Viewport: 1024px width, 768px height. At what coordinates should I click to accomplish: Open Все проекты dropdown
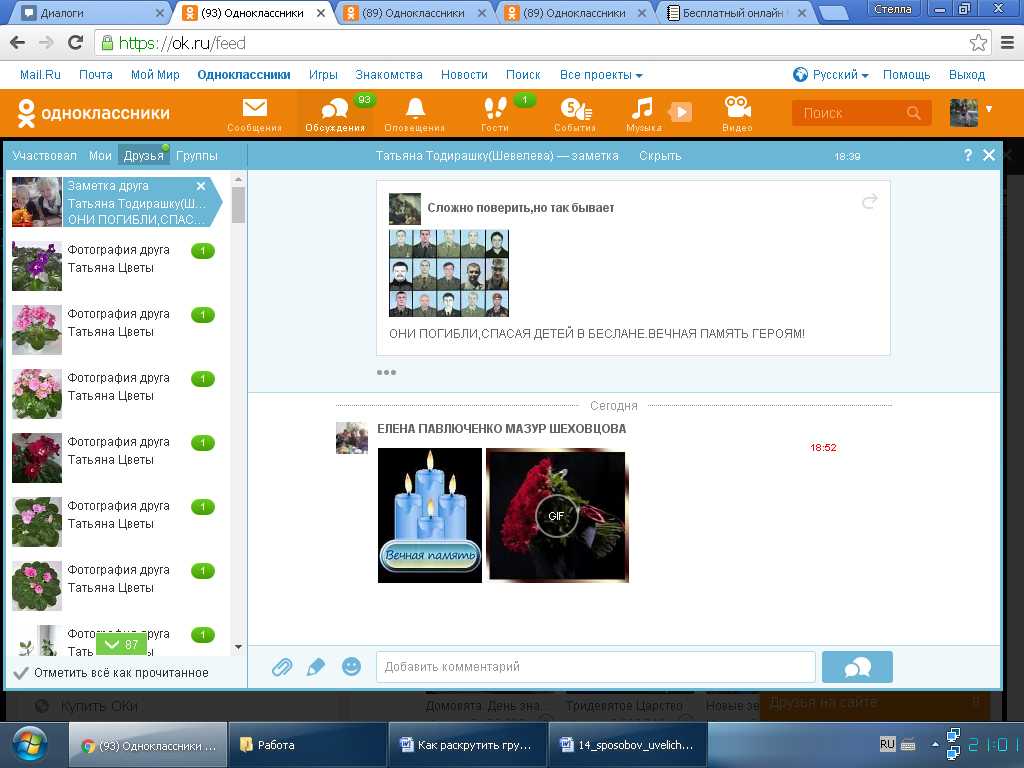[x=601, y=75]
